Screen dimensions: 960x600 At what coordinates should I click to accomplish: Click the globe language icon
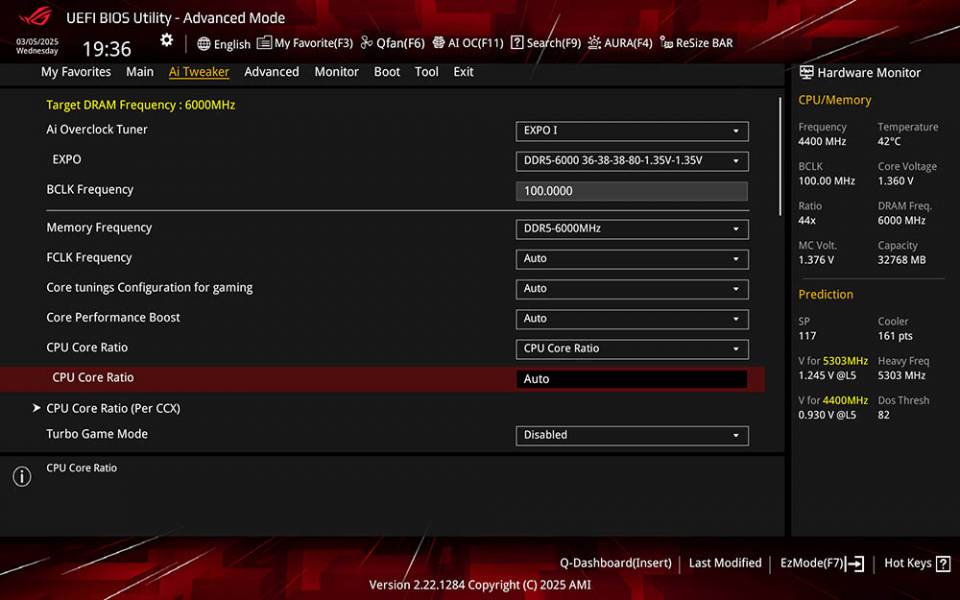[204, 43]
